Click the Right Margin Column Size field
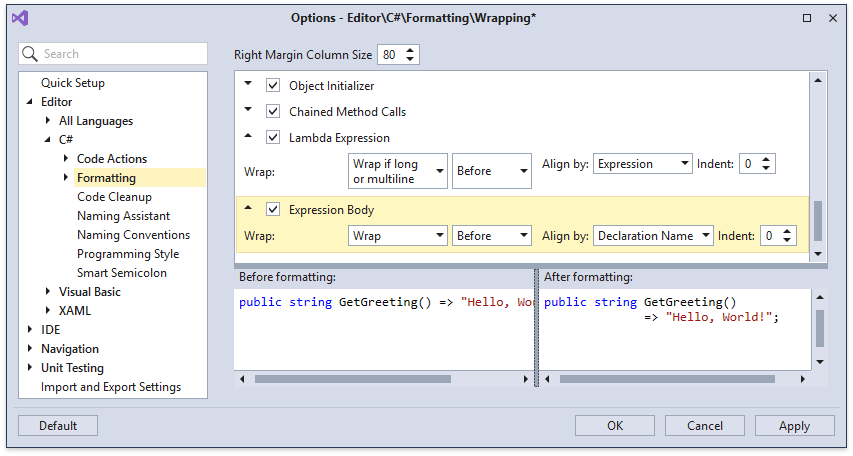This screenshot has width=853, height=456. tap(390, 55)
